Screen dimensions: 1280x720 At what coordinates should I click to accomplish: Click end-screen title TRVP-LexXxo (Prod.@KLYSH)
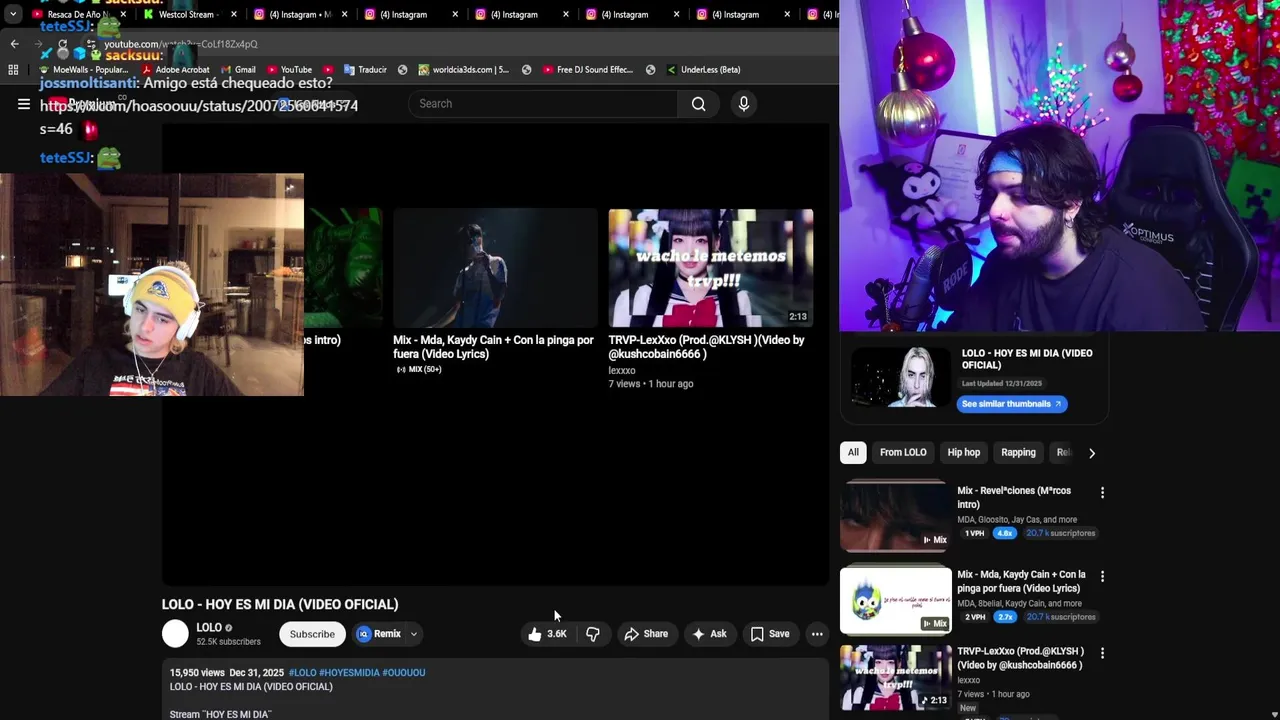(x=706, y=347)
